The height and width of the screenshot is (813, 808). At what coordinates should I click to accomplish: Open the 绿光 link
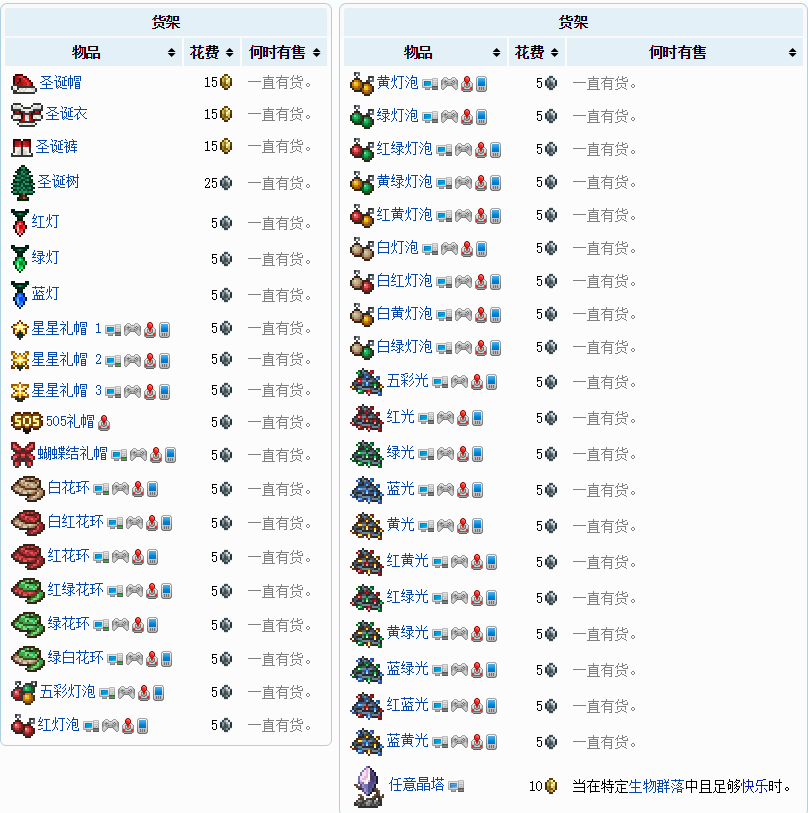(x=400, y=453)
